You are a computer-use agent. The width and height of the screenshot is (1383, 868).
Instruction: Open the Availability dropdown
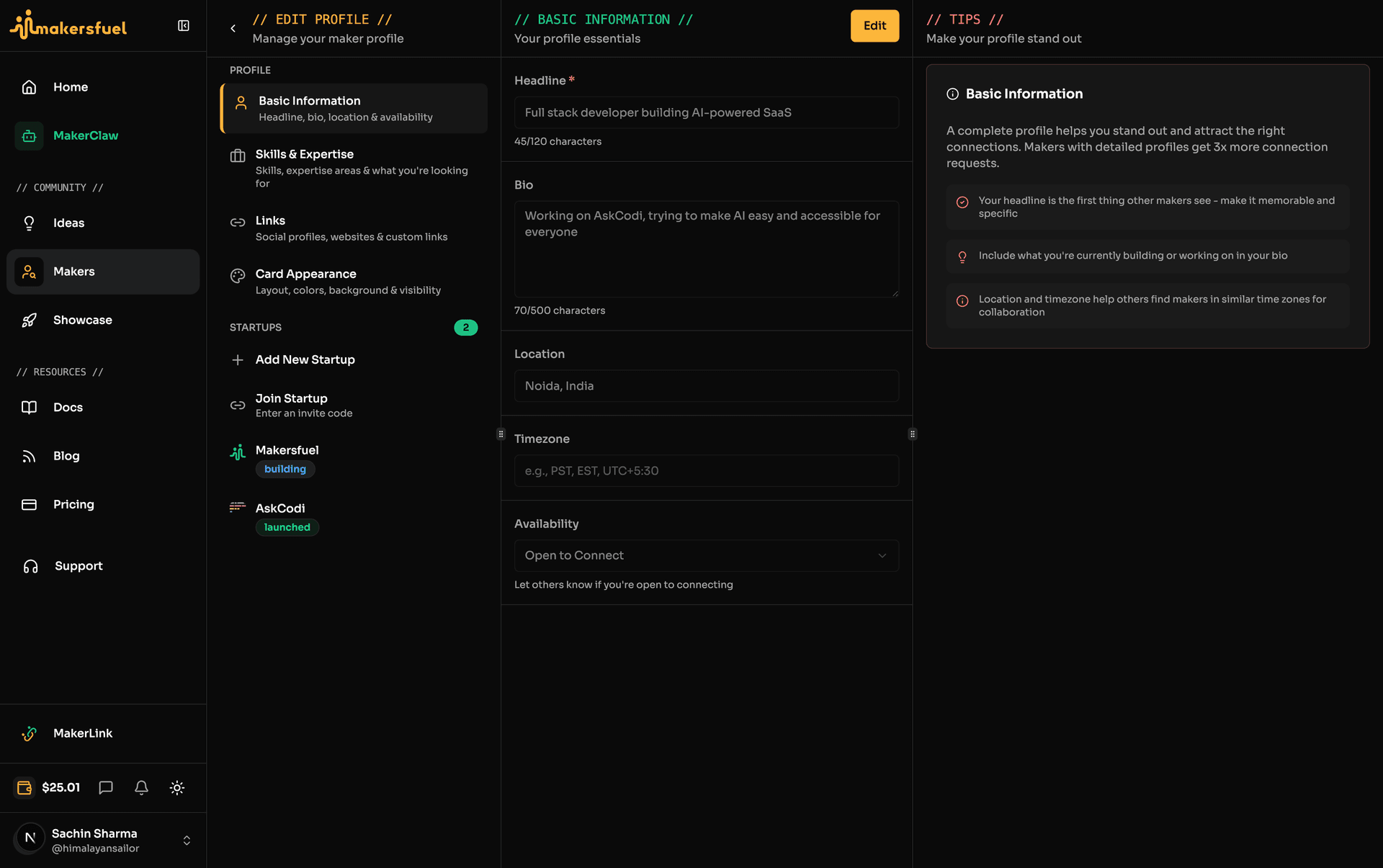pyautogui.click(x=706, y=555)
